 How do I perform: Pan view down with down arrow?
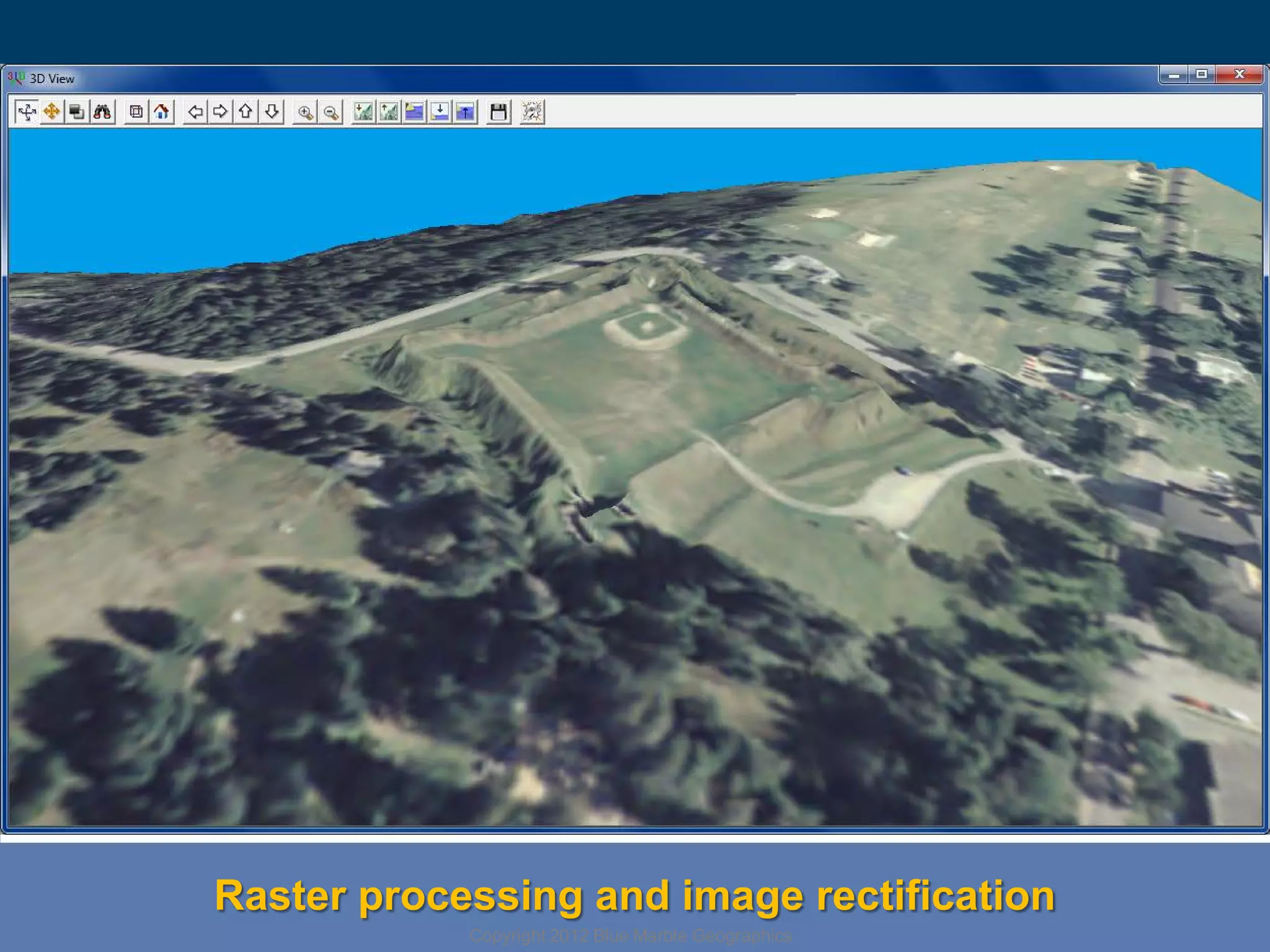point(272,112)
